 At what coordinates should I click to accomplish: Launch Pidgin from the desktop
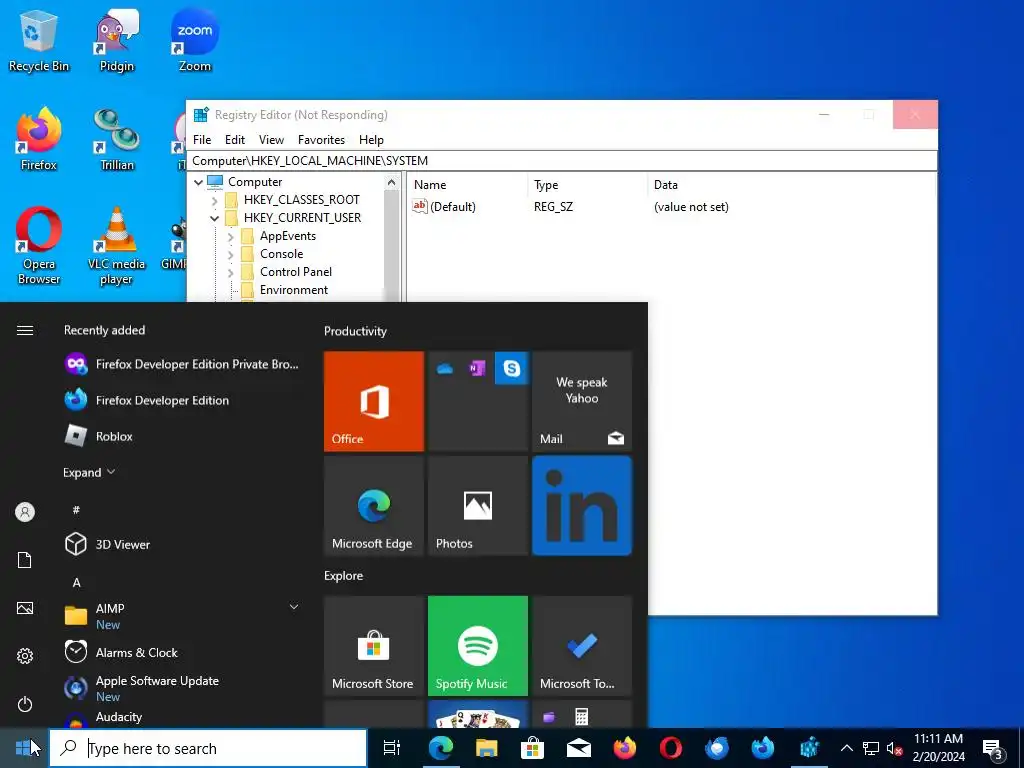point(116,40)
